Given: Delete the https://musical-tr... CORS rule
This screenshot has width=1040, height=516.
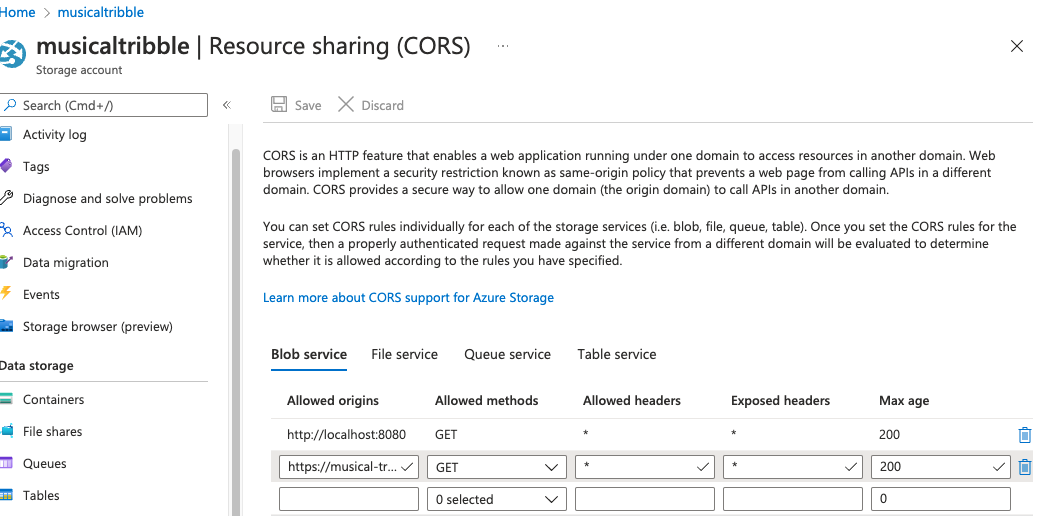Looking at the screenshot, I should tap(1024, 467).
